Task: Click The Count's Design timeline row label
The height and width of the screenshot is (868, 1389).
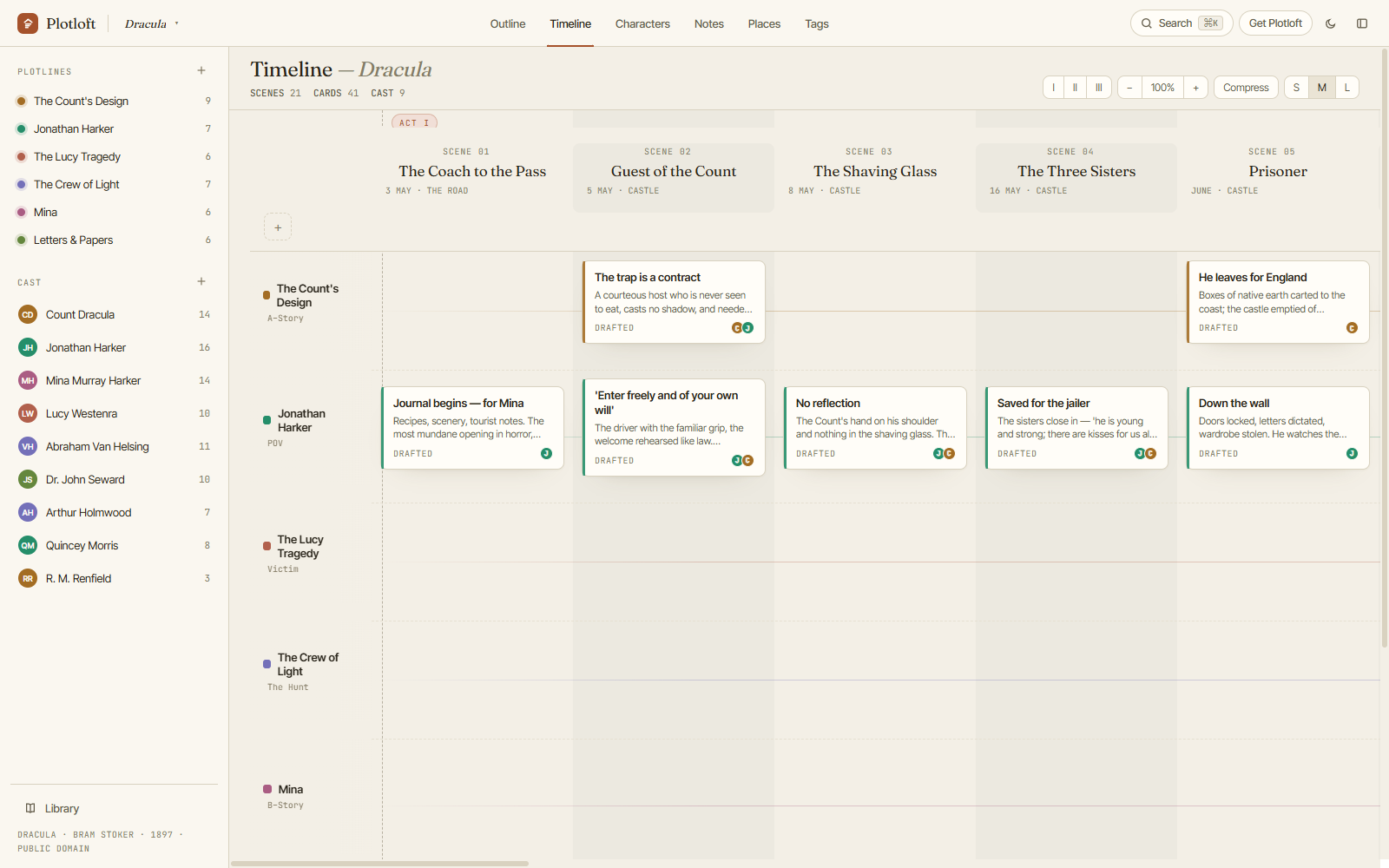Action: 306,295
